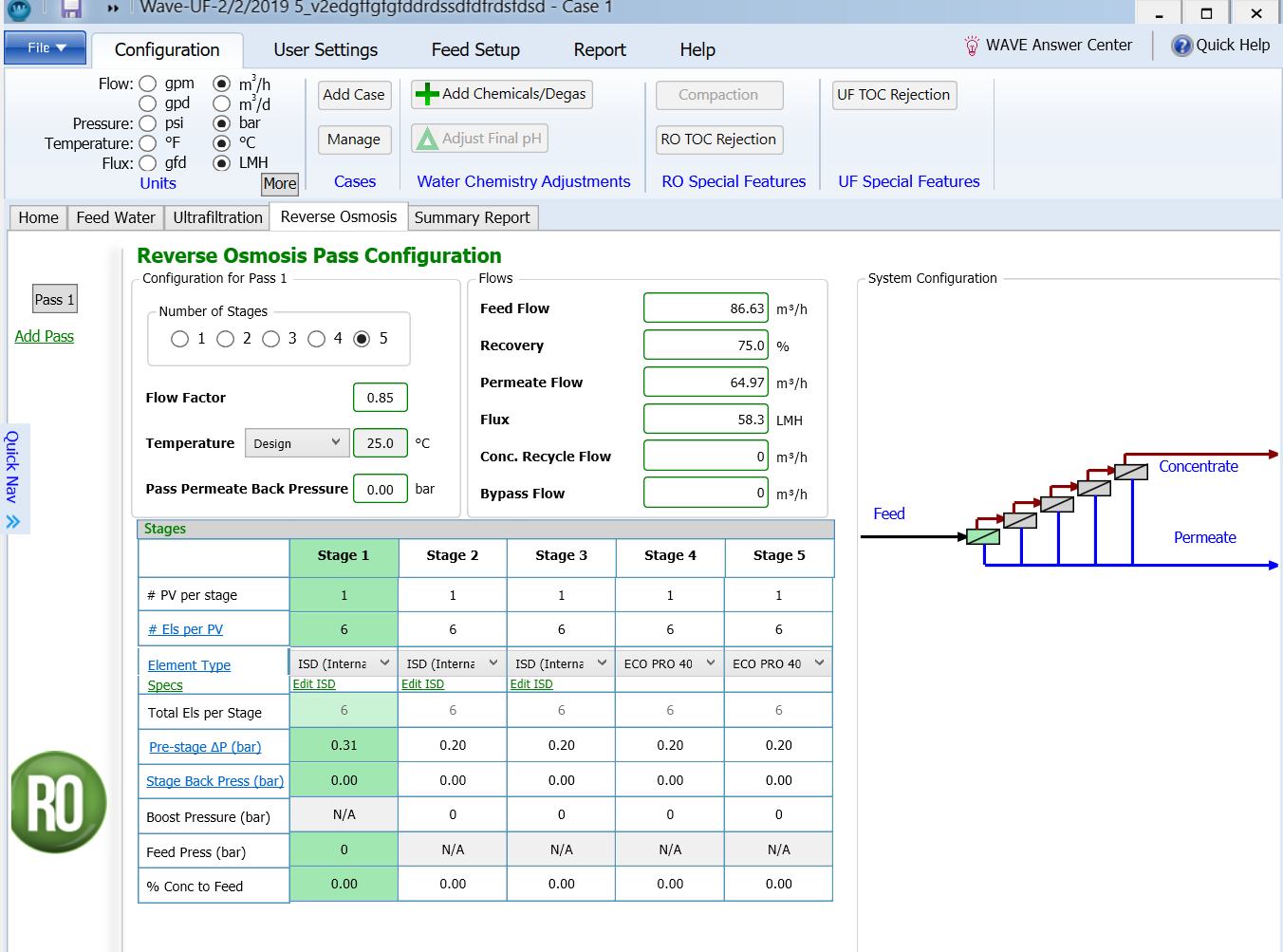Viewport: 1283px width, 952px height.
Task: Click Edit ISD under Stage 1
Action: (x=314, y=684)
